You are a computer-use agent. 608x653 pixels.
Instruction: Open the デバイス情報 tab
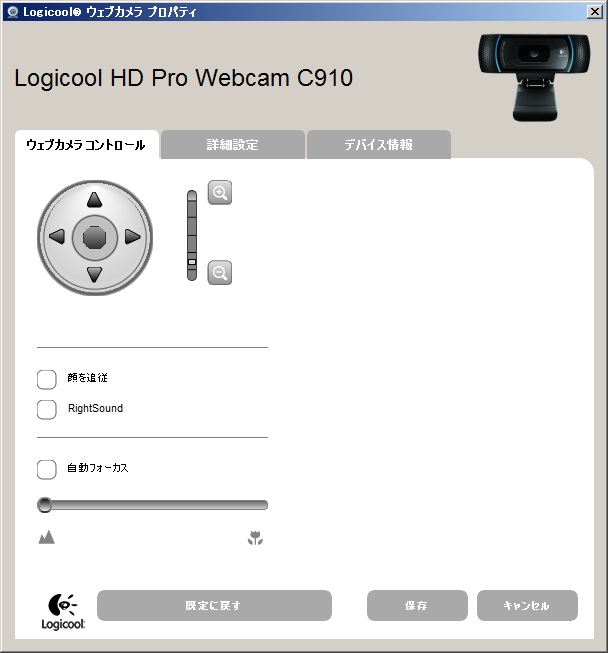click(x=379, y=145)
